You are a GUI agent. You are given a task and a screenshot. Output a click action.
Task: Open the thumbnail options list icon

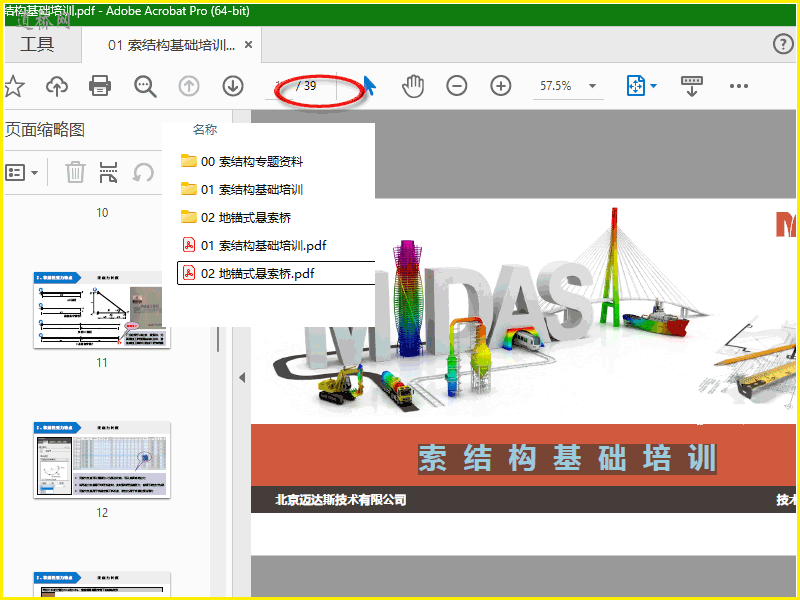(15, 172)
